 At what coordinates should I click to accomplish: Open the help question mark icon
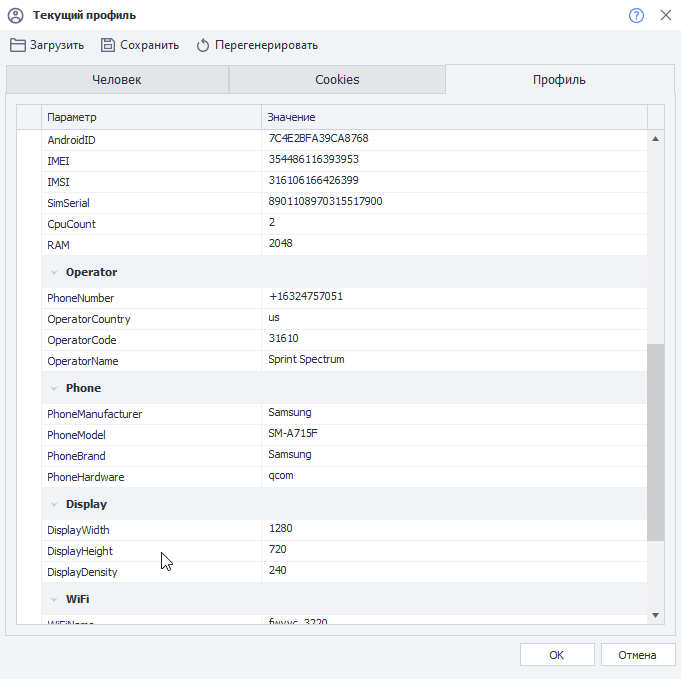636,15
